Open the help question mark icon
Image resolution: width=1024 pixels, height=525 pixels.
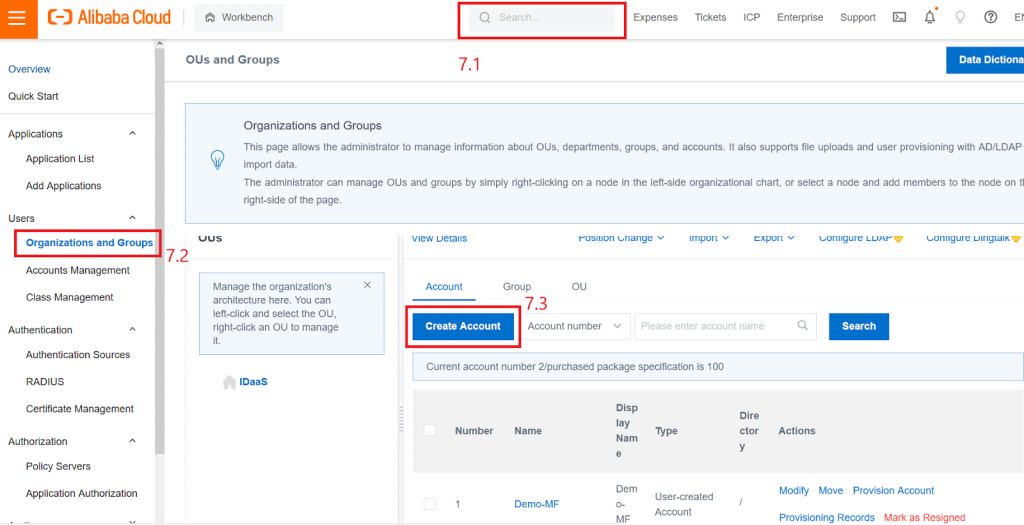[991, 18]
